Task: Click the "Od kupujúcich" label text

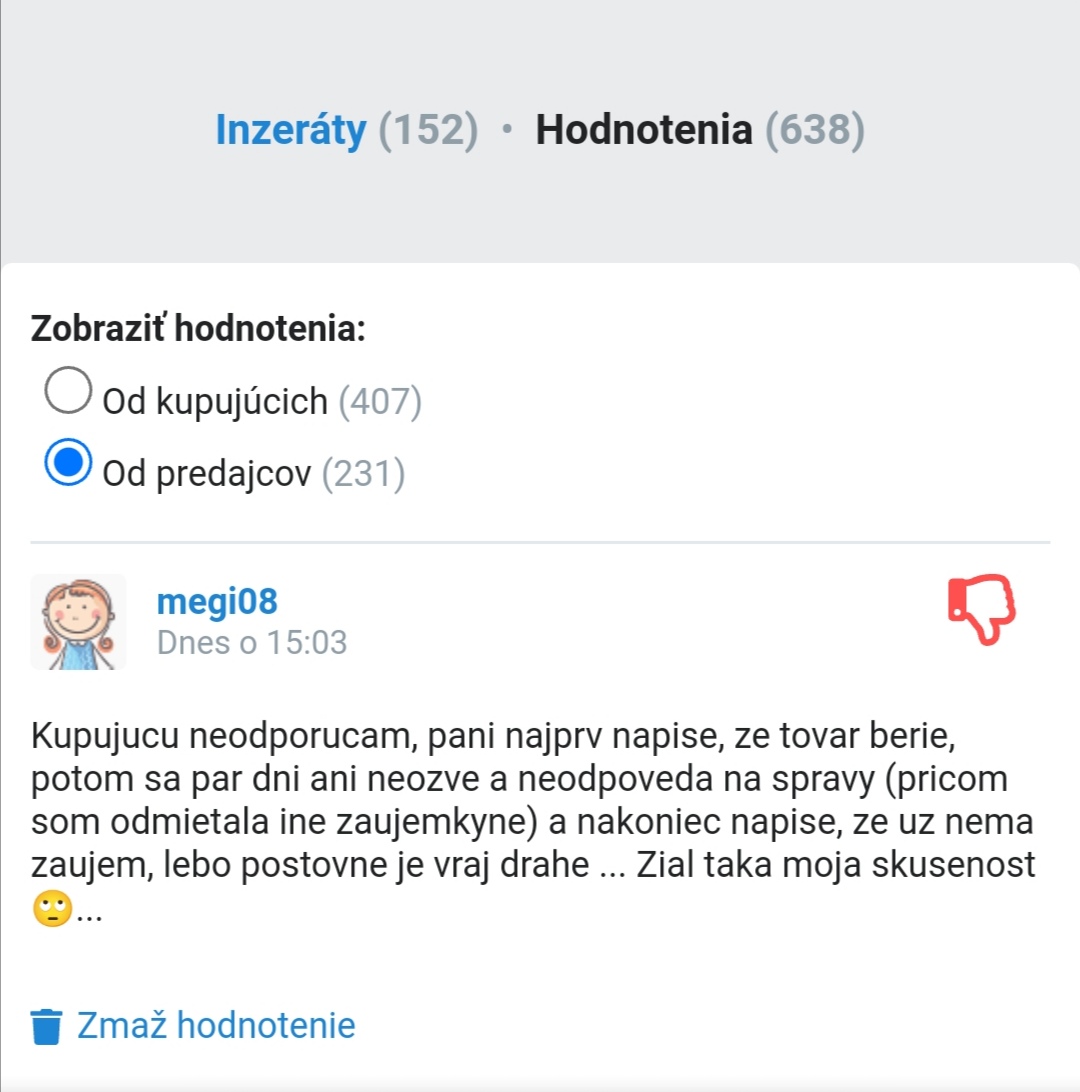Action: (x=215, y=401)
